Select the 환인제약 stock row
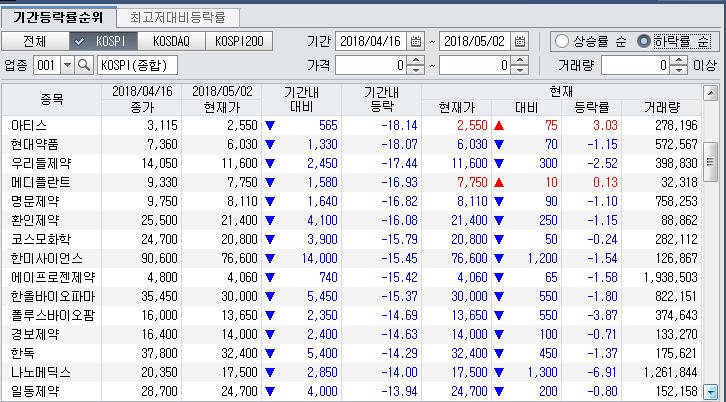Viewport: 726px width, 402px height. [x=352, y=220]
